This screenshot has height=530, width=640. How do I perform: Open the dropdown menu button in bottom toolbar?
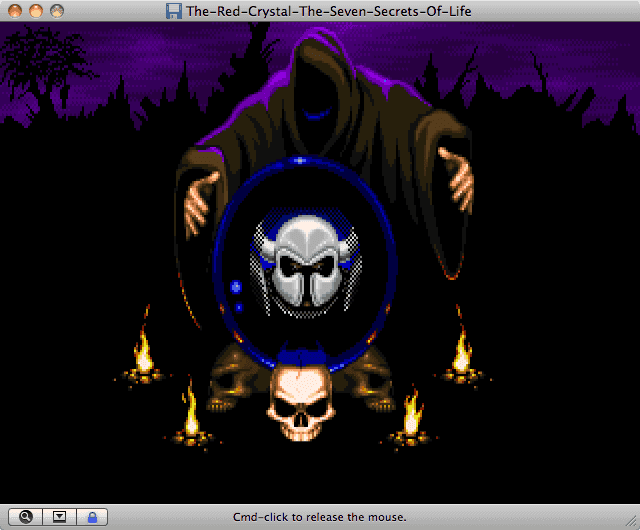click(59, 517)
